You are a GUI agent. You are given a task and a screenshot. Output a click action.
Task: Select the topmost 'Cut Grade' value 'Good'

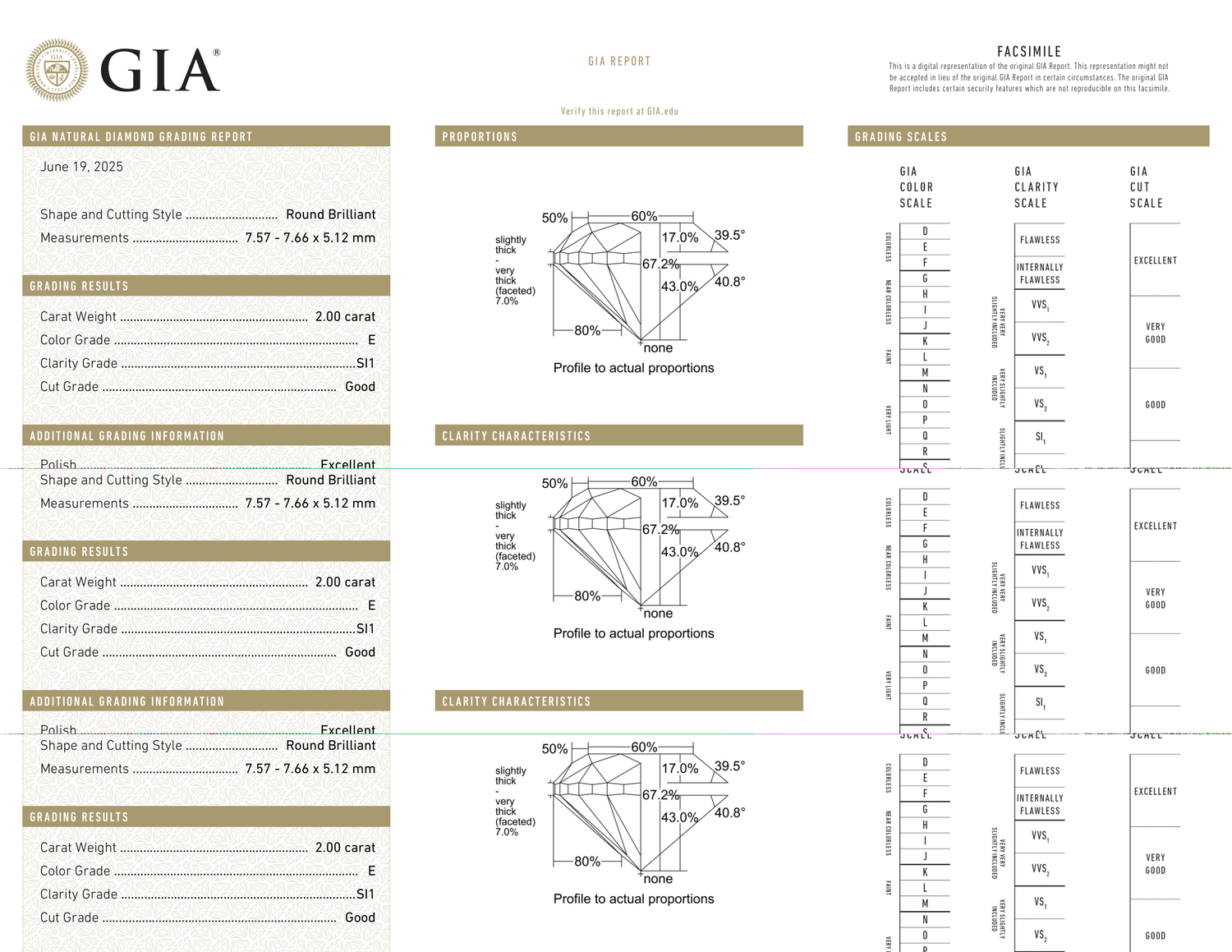coord(360,386)
